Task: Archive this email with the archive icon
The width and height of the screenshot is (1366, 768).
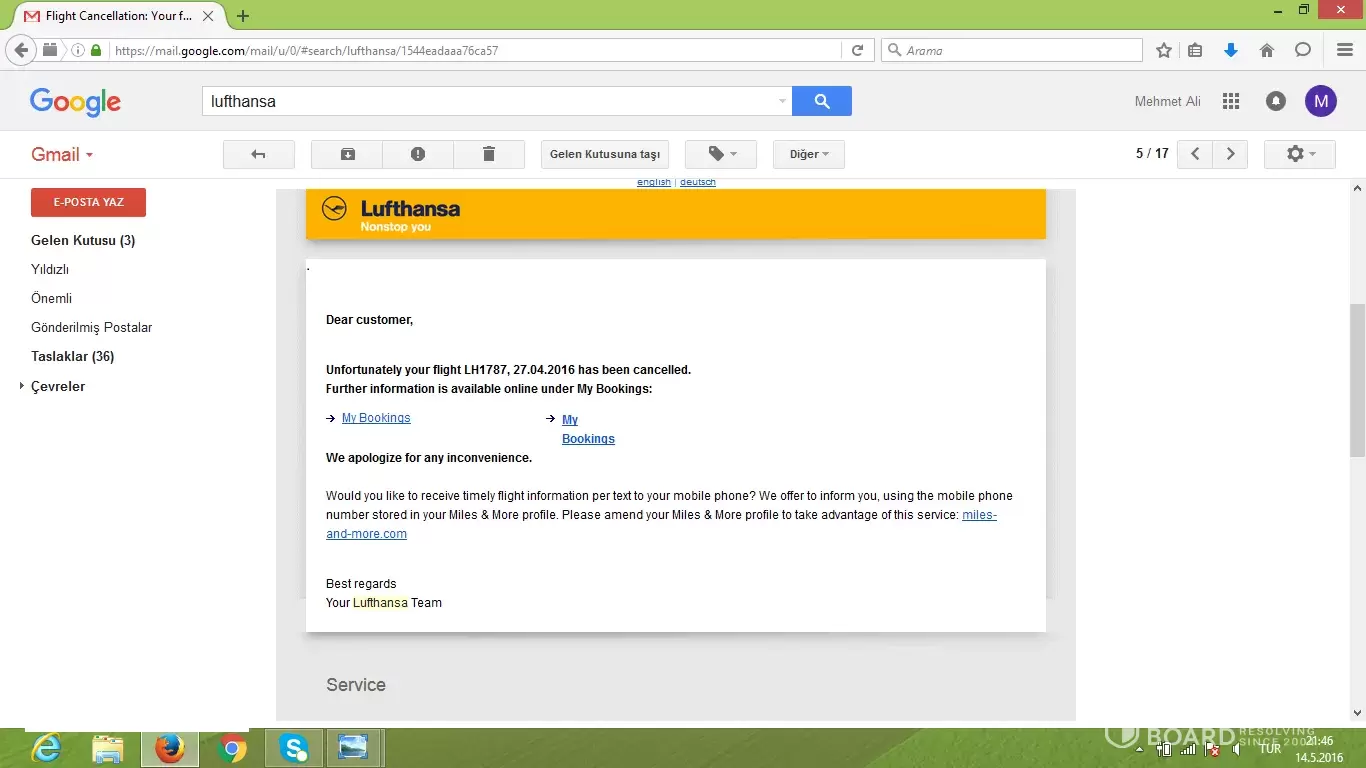Action: coord(347,154)
